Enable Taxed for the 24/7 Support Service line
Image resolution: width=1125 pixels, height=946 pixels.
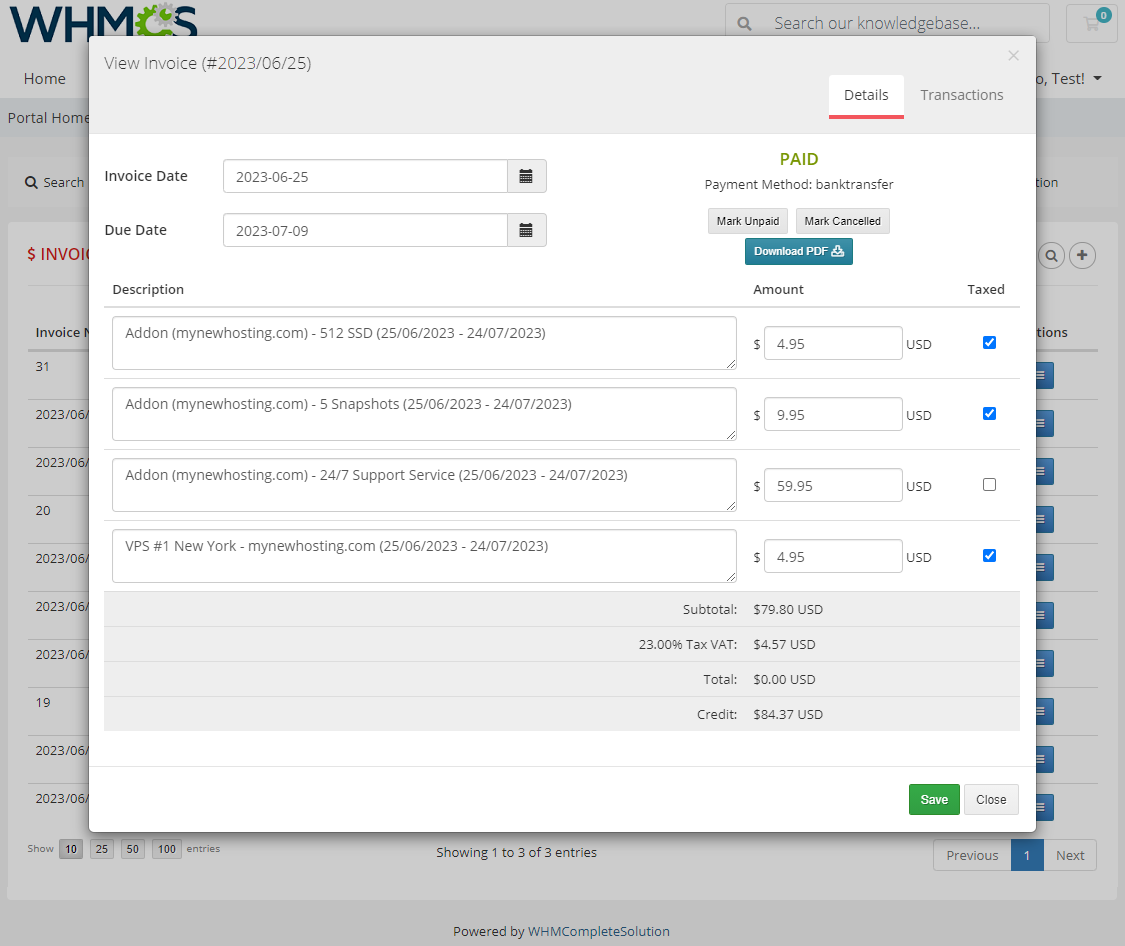989,484
